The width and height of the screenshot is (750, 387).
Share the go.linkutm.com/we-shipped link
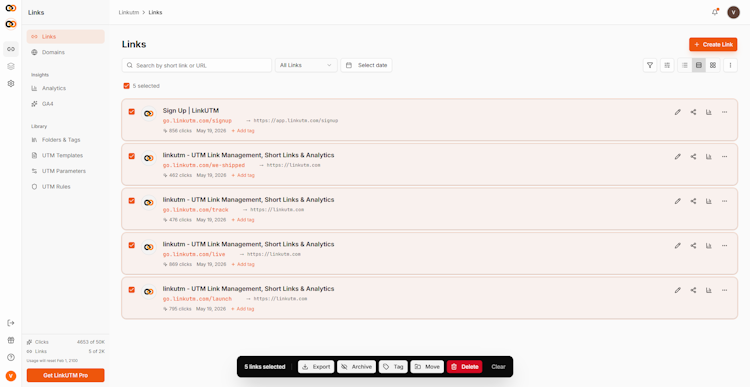tap(693, 156)
